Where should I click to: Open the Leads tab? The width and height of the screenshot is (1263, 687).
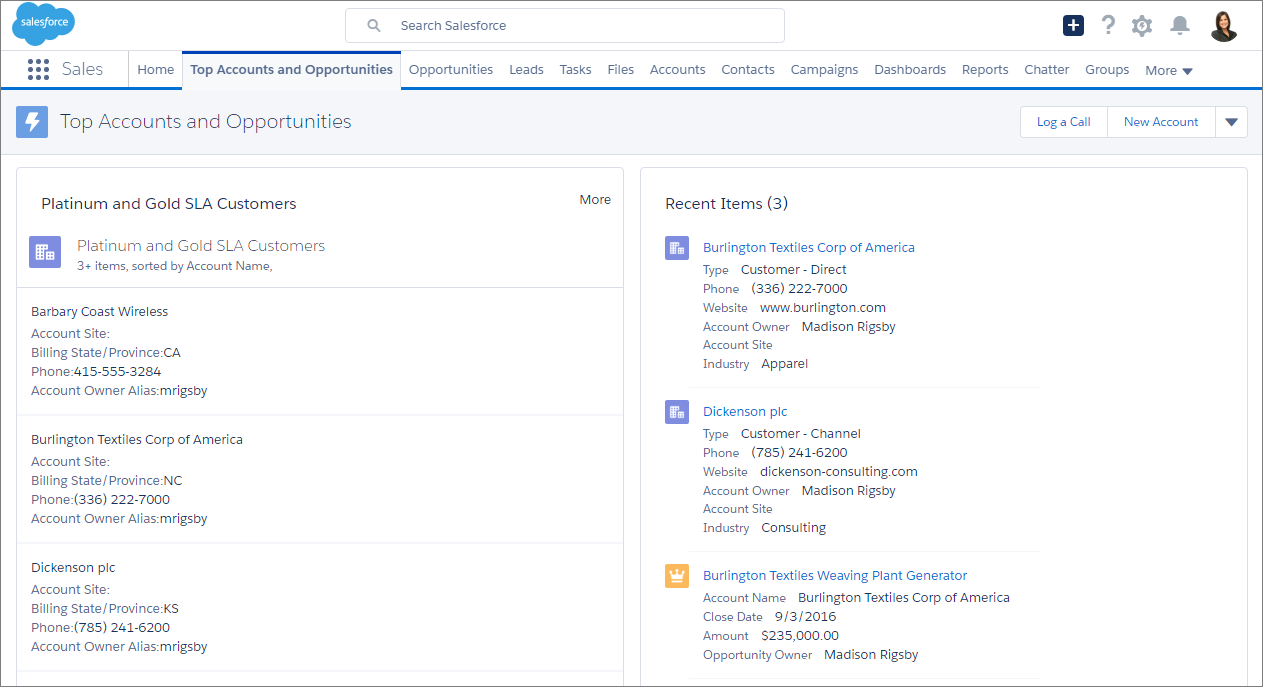[526, 70]
